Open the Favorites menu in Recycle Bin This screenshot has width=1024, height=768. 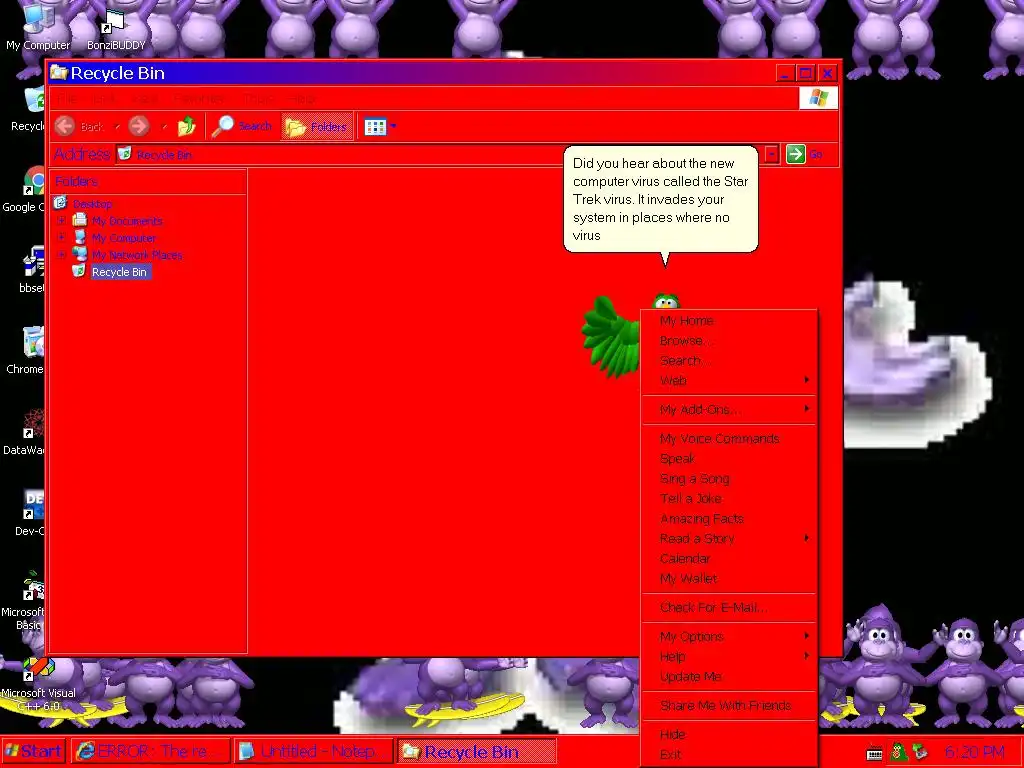(x=200, y=99)
